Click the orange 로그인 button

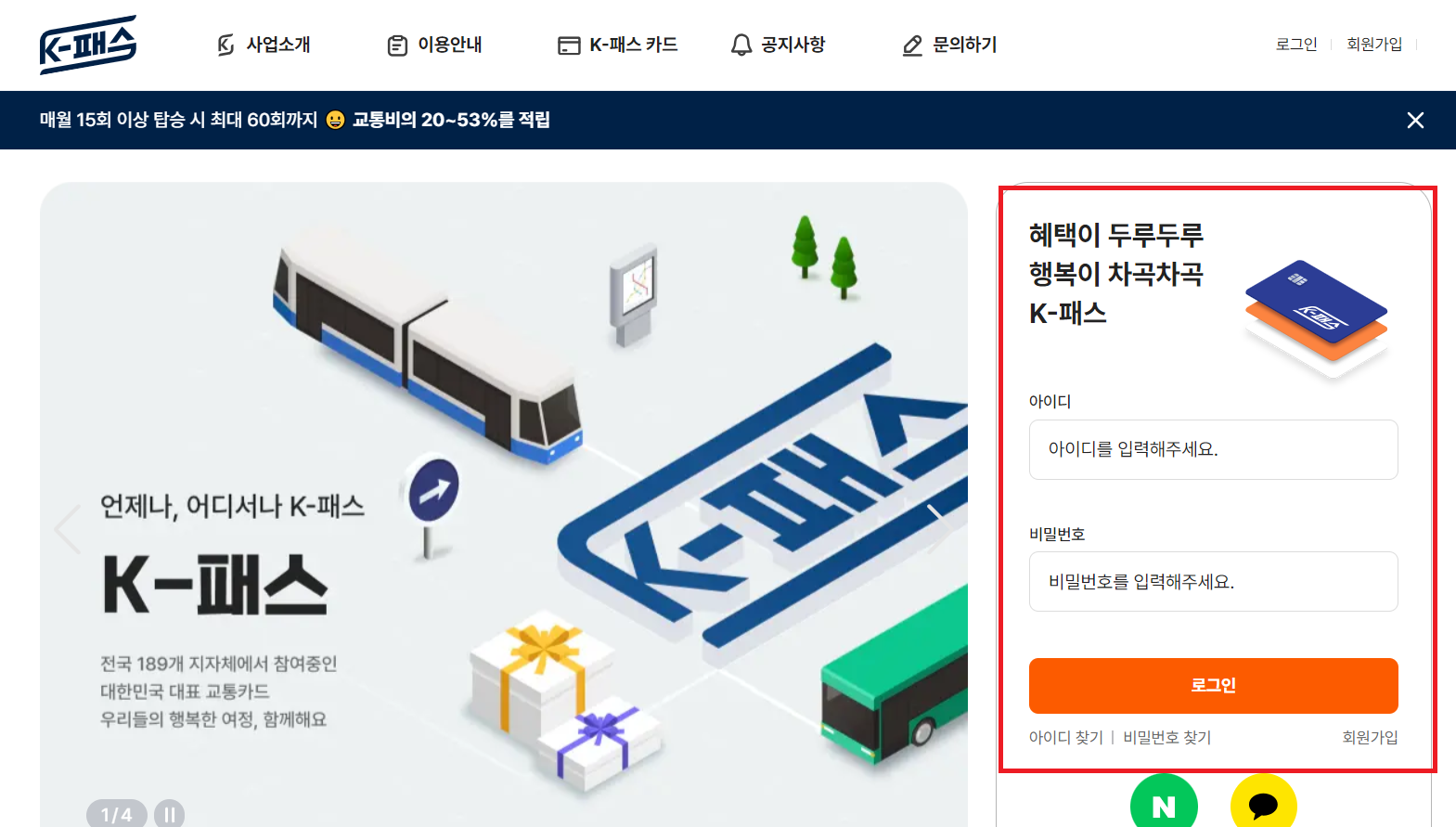pos(1213,685)
